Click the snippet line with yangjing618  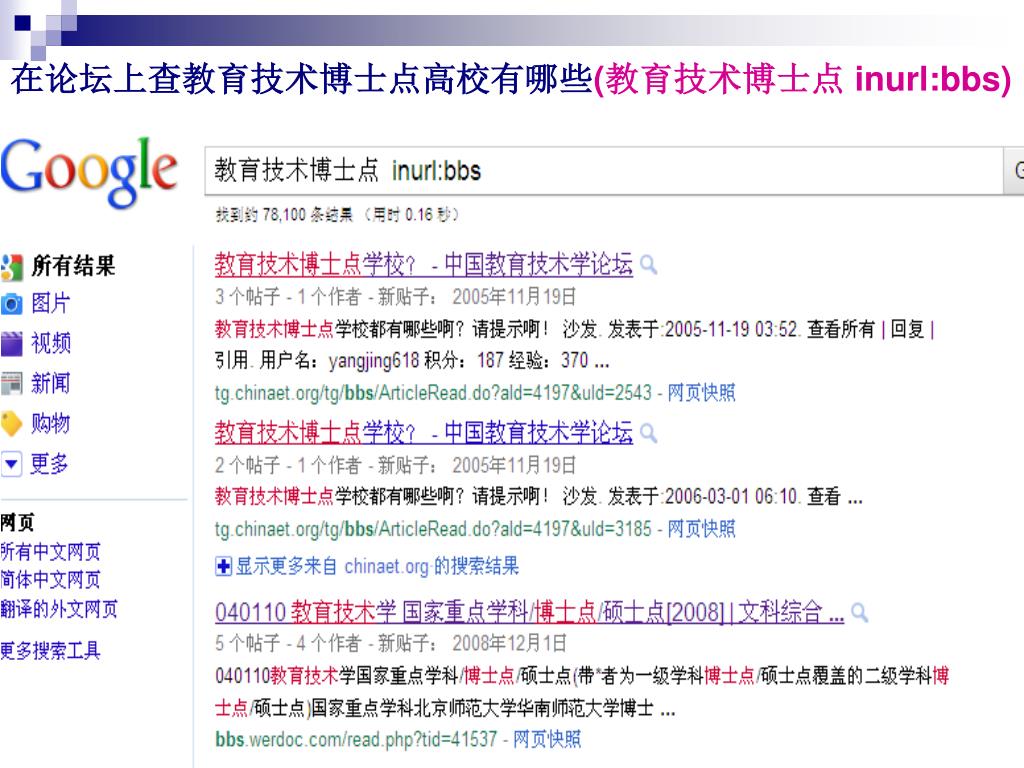point(411,360)
